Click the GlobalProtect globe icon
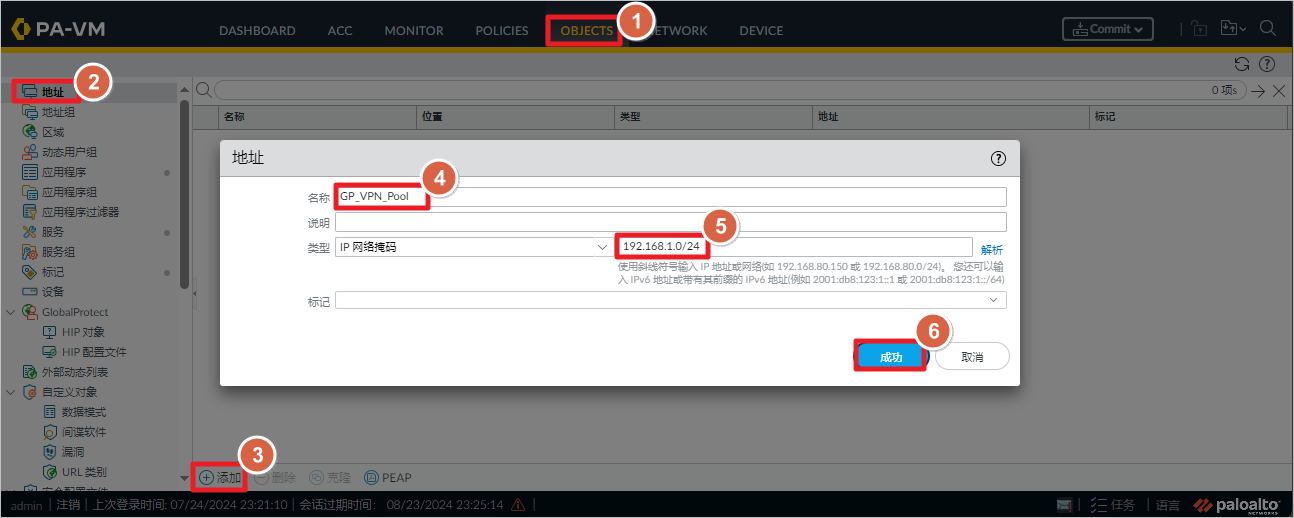1294x518 pixels. [x=30, y=312]
